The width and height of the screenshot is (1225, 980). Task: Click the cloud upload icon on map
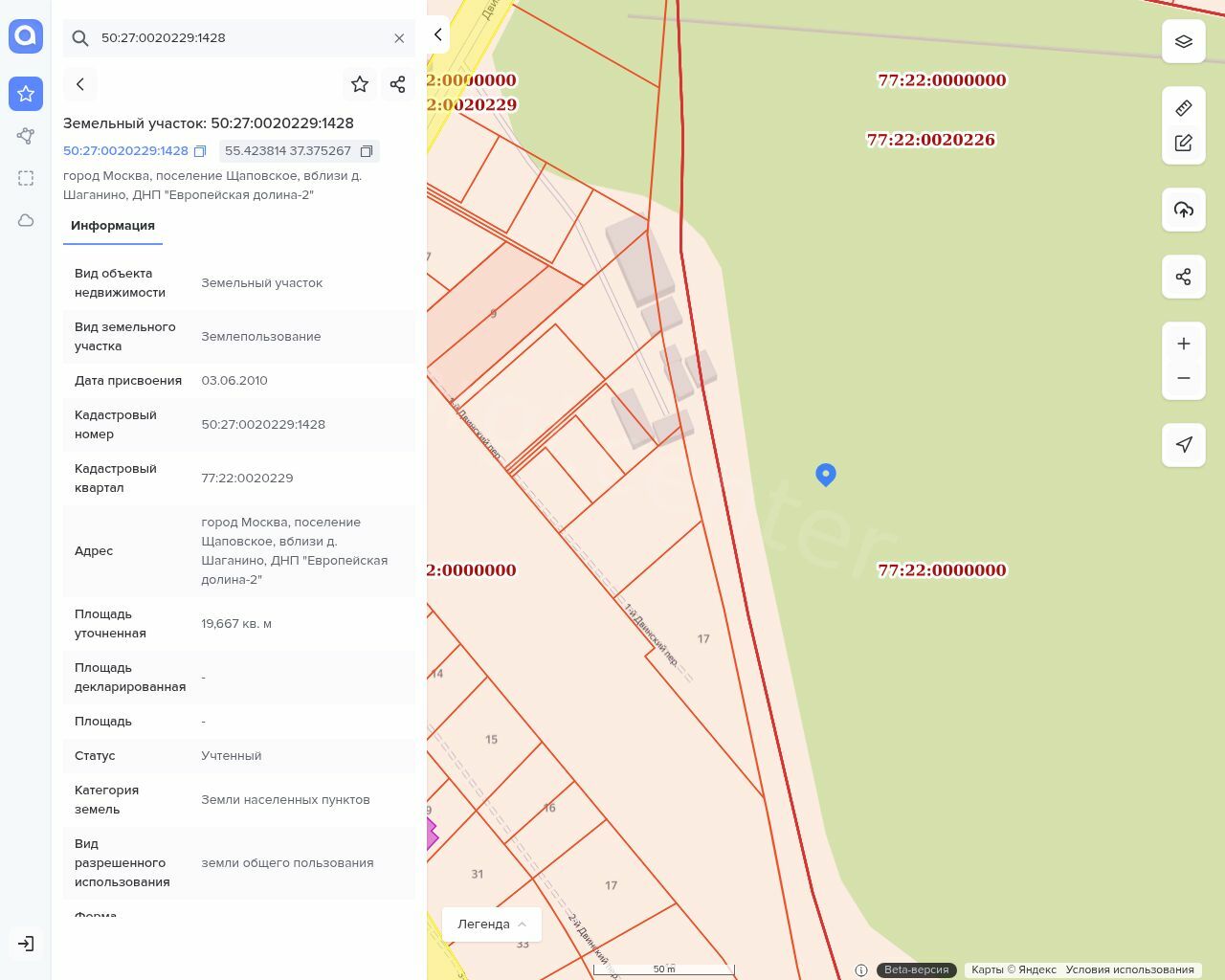1183,210
